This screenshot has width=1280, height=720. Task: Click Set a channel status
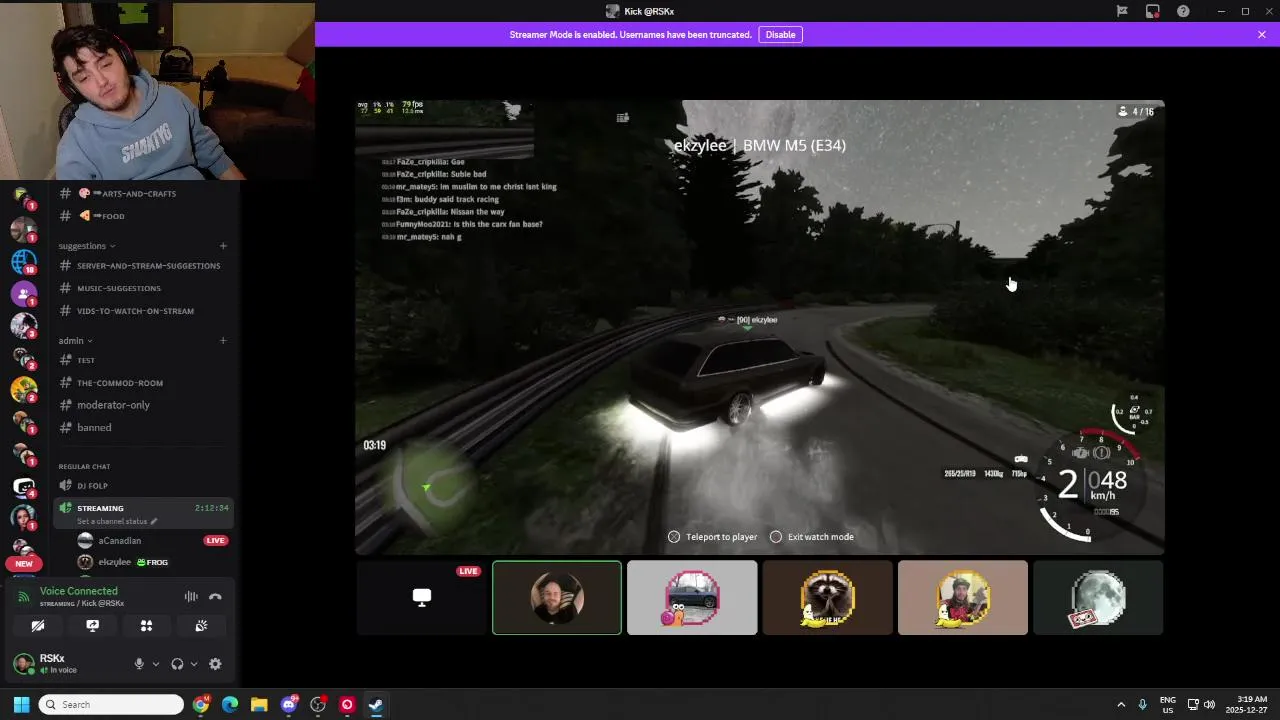click(x=117, y=521)
